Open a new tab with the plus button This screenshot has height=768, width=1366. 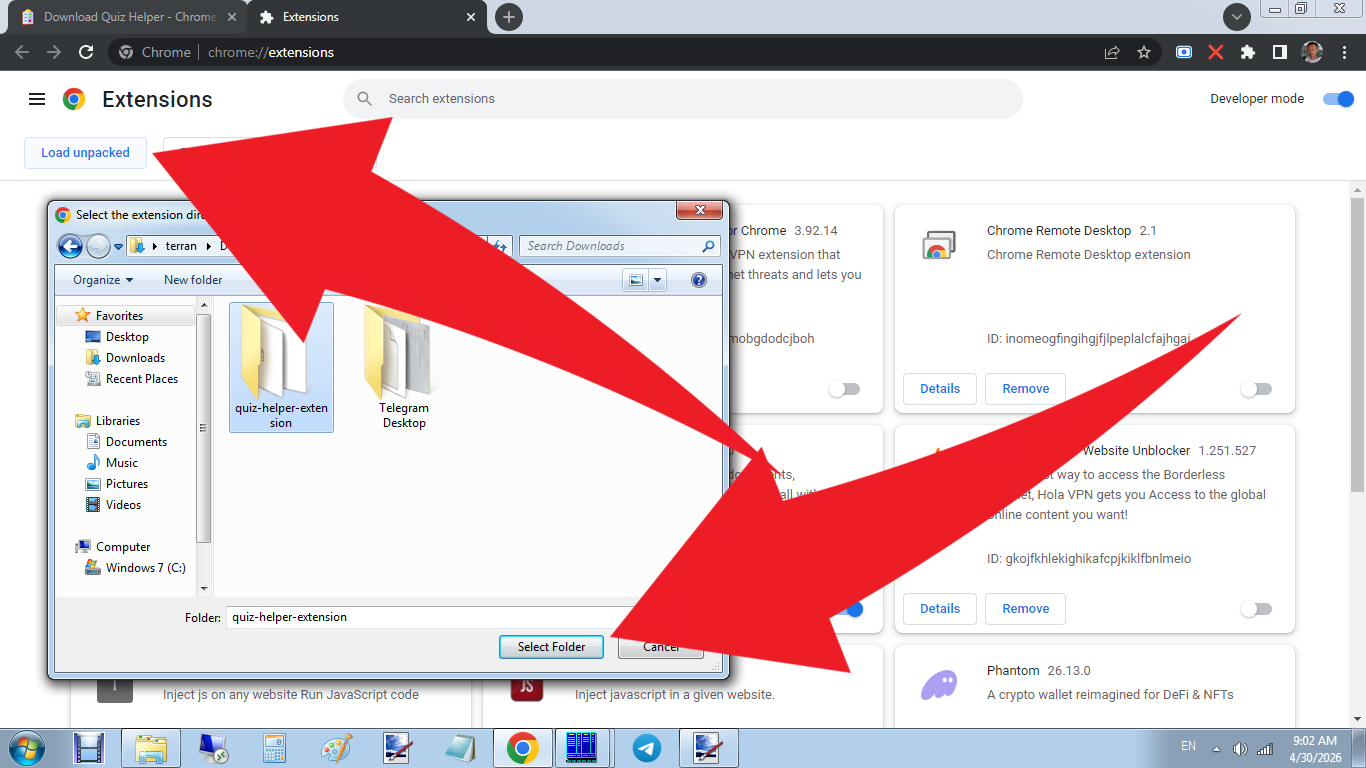[509, 17]
